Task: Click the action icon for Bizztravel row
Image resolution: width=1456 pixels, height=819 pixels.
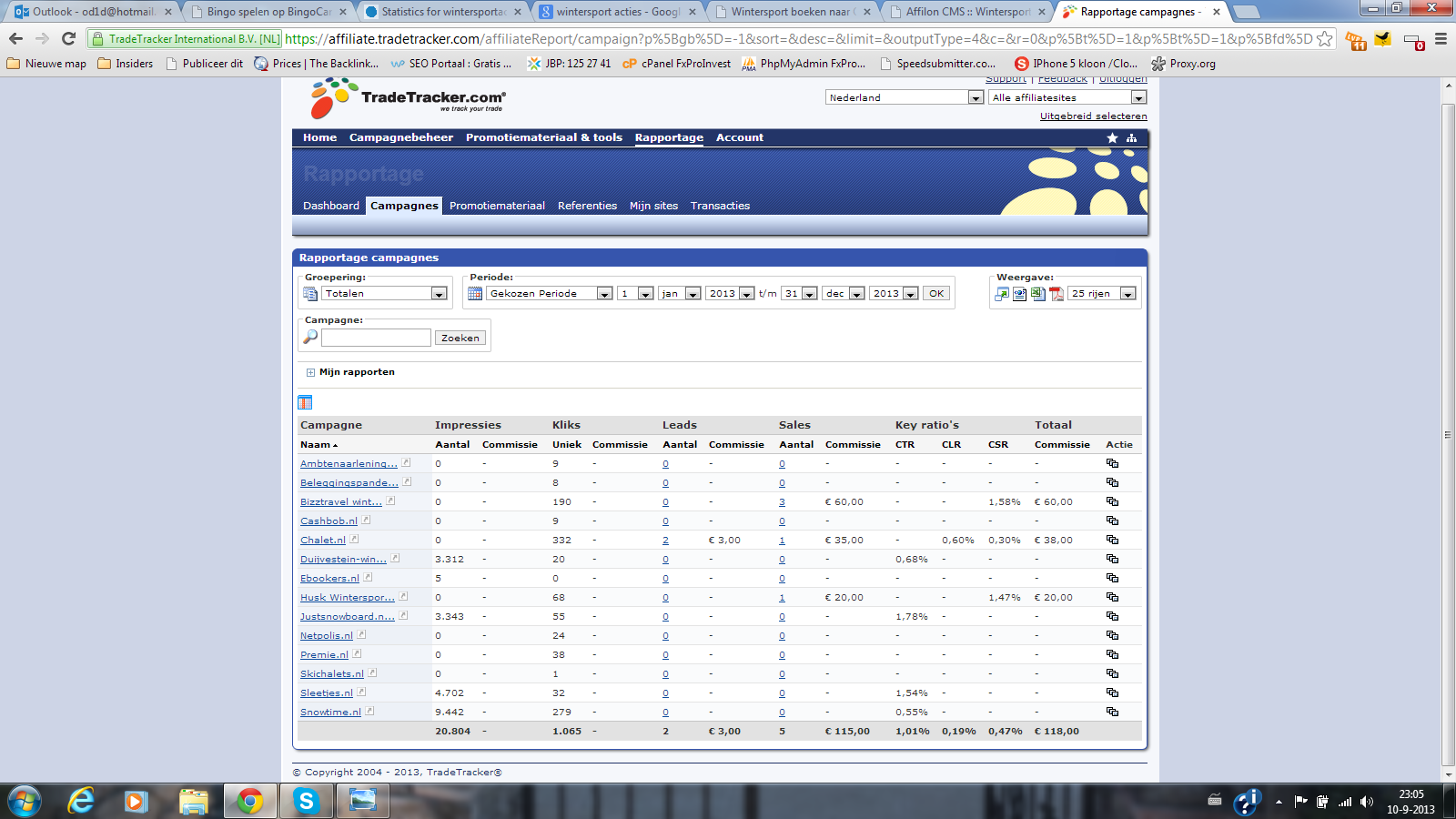Action: pyautogui.click(x=1112, y=501)
